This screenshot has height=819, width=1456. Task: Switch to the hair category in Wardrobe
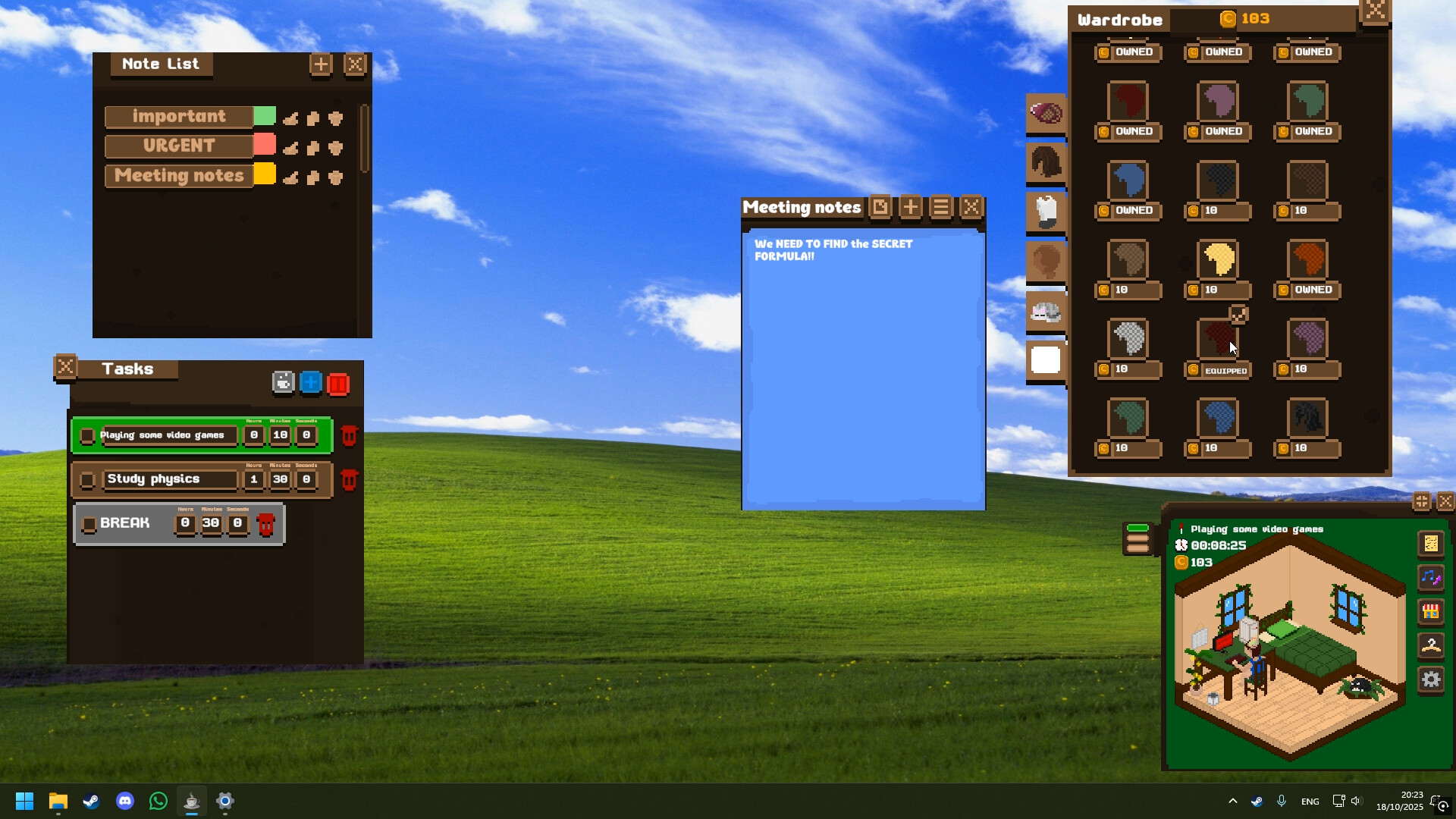(x=1046, y=163)
